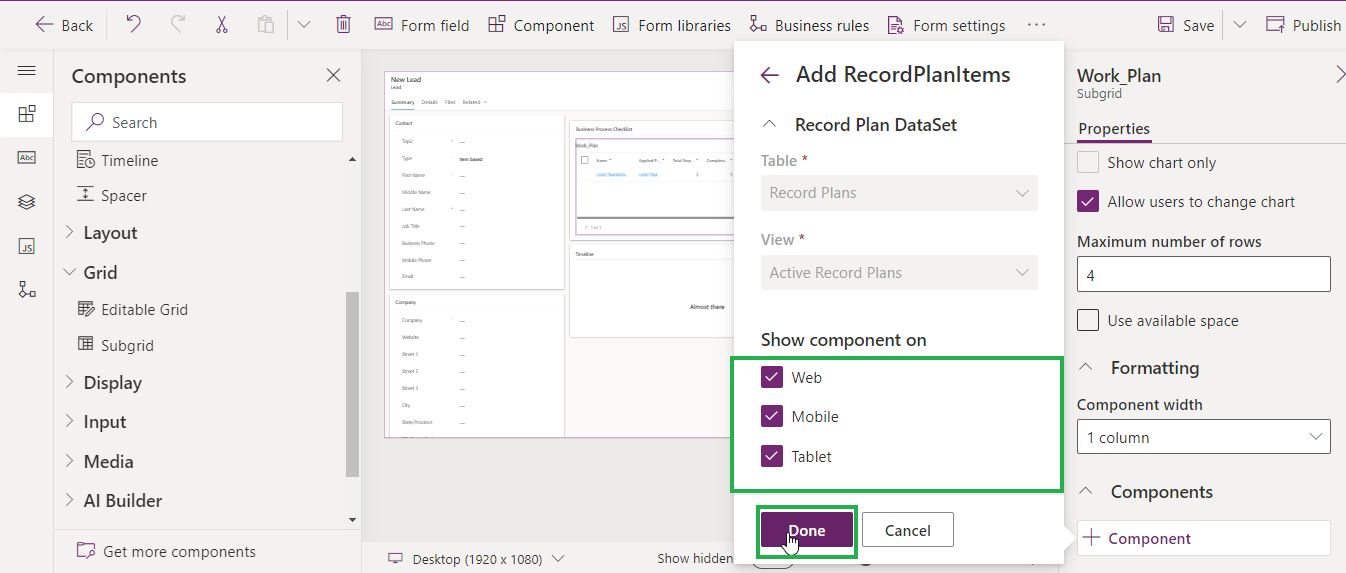Enable Use available space checkbox
1346x573 pixels.
point(1088,321)
